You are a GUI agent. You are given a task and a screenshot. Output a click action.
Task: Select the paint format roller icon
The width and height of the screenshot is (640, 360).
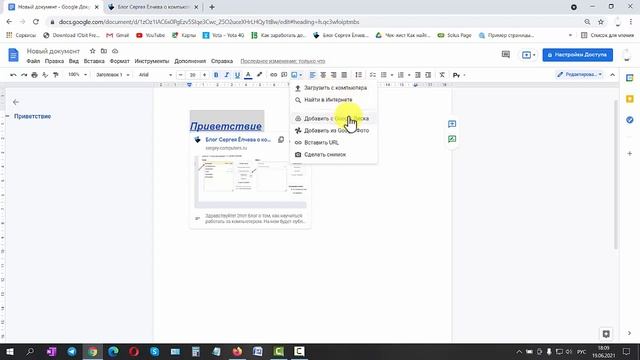tap(56, 75)
